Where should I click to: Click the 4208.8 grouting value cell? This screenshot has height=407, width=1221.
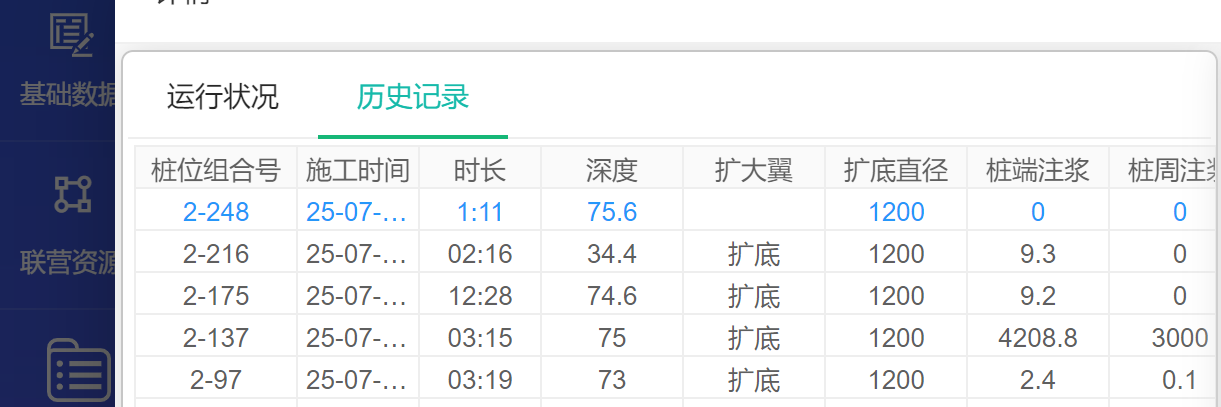(x=1037, y=338)
